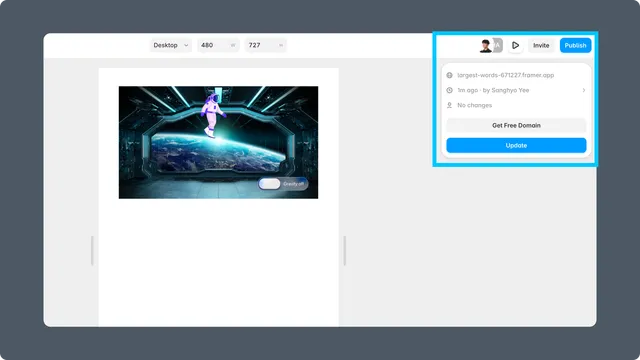Click the icon next to No changes
The width and height of the screenshot is (640, 360).
click(449, 105)
